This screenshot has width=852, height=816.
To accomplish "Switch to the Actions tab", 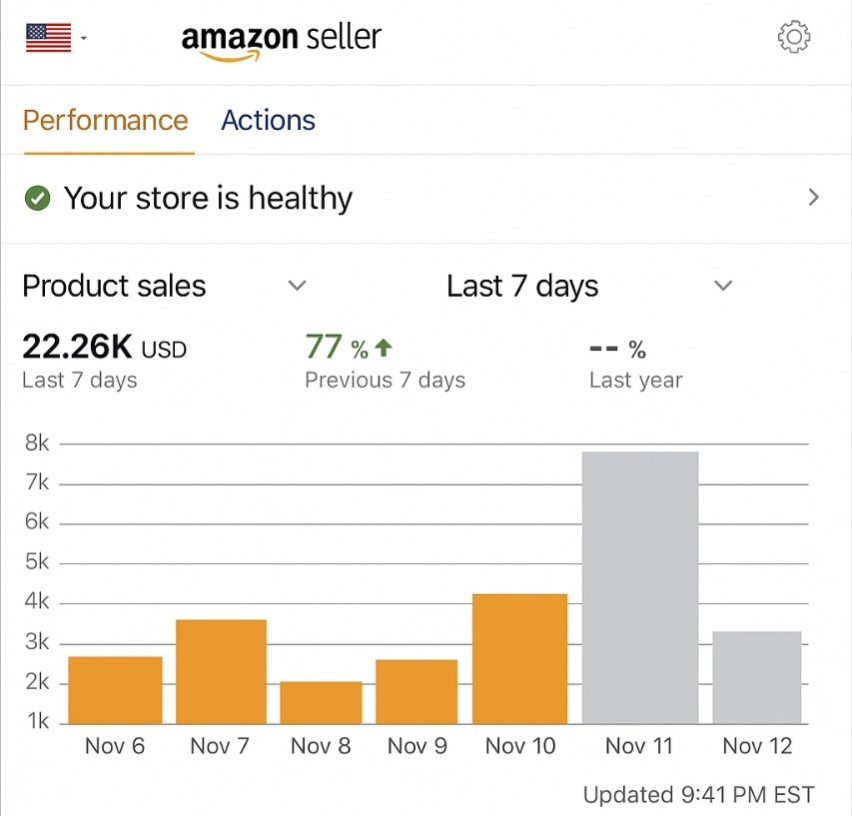I will point(268,121).
